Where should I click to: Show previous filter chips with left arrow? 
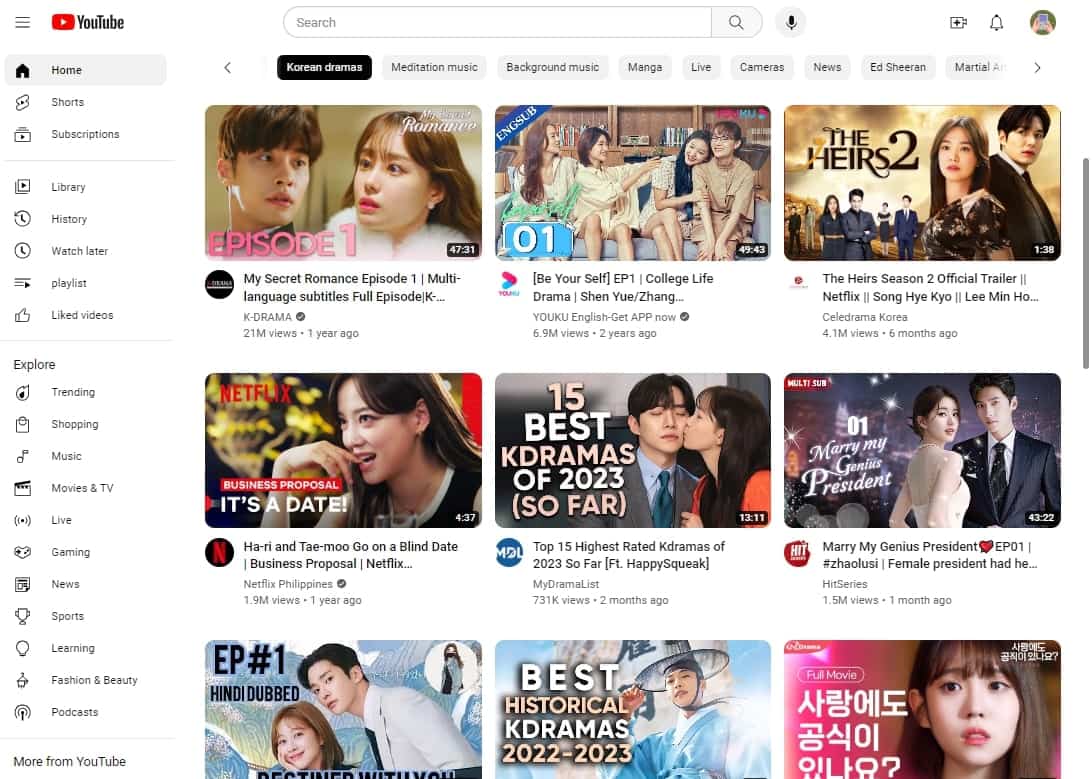(x=228, y=68)
